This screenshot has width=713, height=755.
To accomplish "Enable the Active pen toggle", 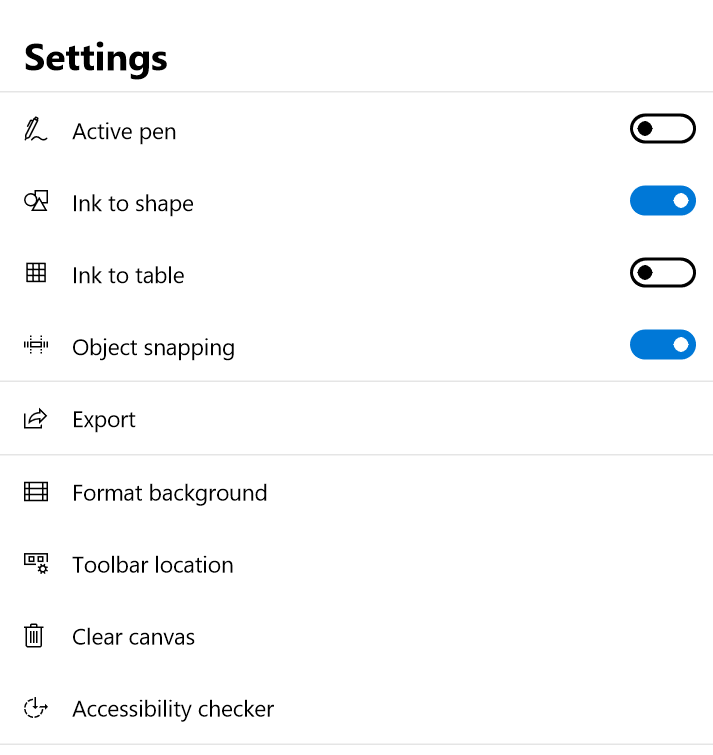I will 662,129.
